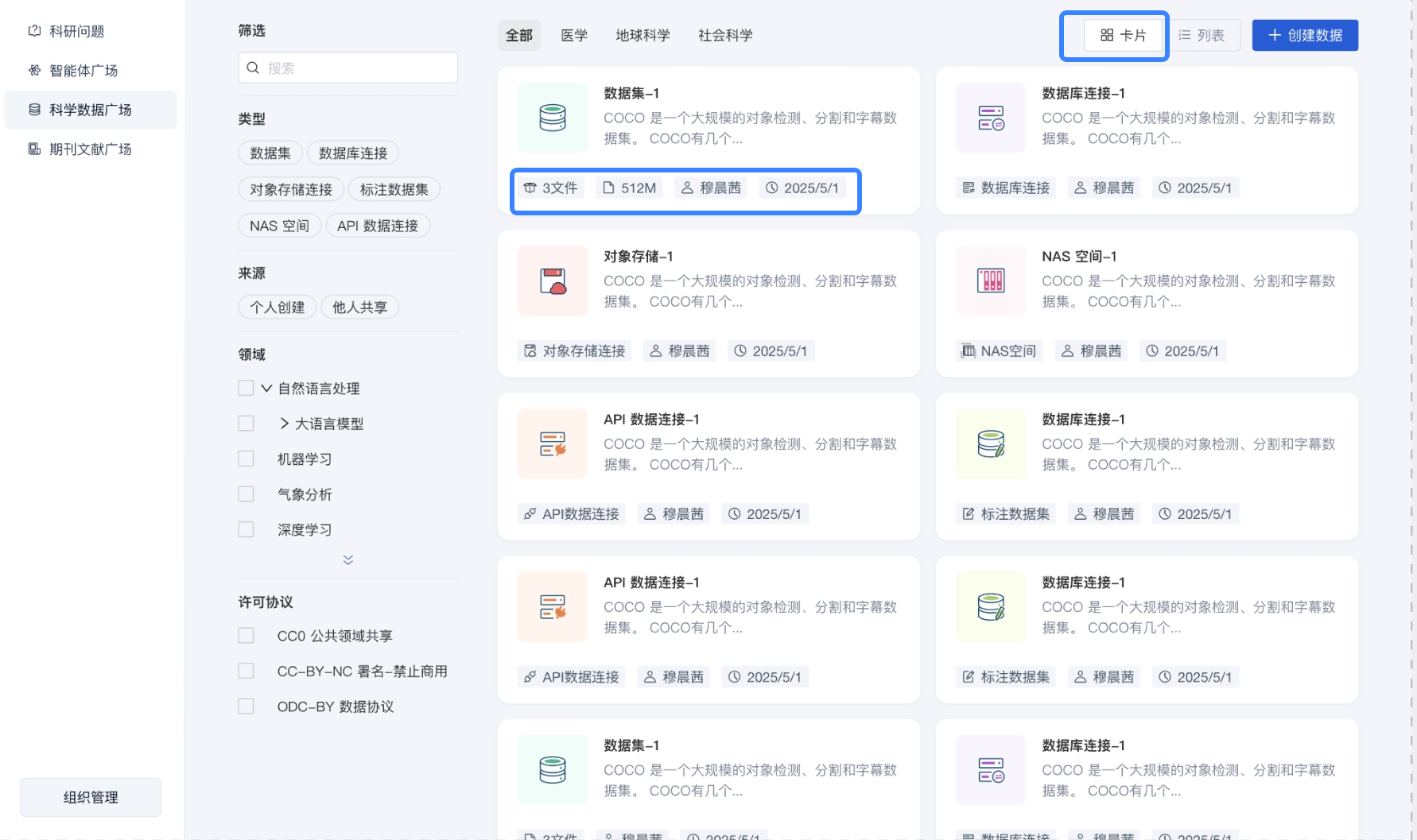Switch to the 地球科学 tab
Viewport: 1417px width, 840px height.
click(642, 35)
